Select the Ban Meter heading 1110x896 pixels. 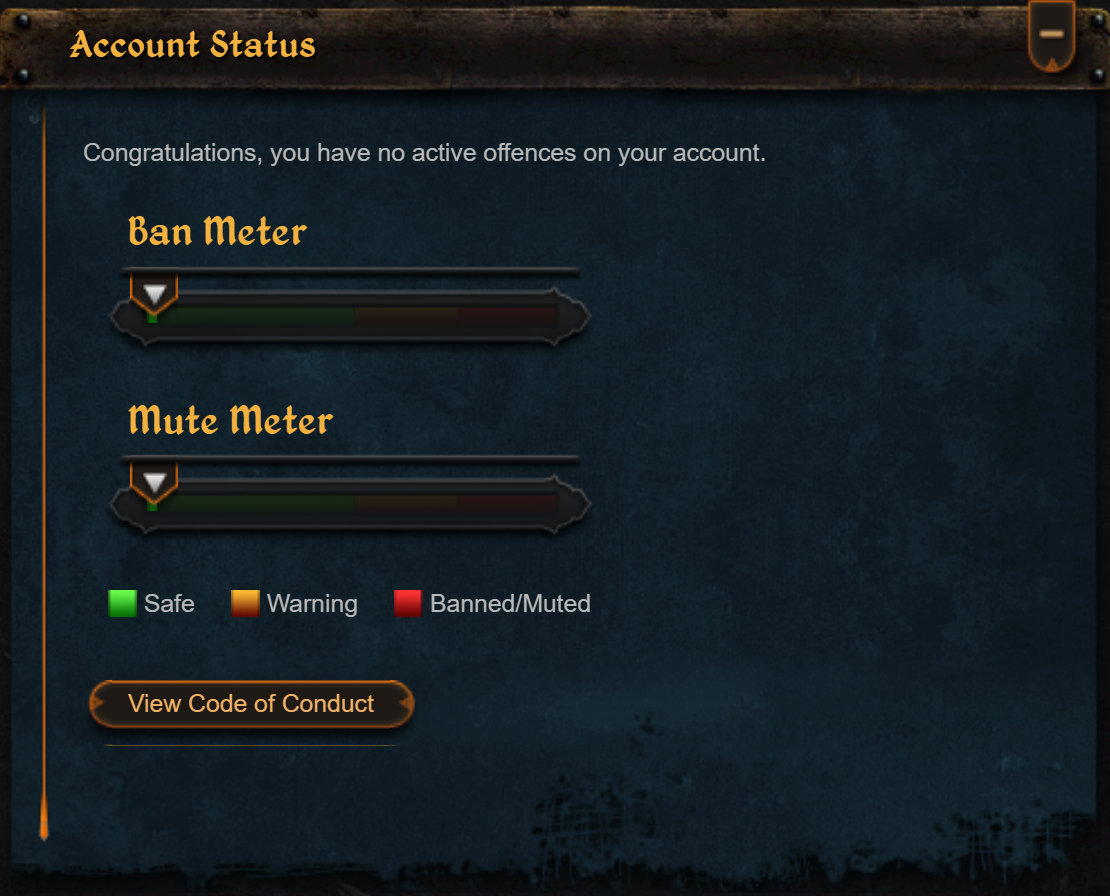tap(217, 231)
